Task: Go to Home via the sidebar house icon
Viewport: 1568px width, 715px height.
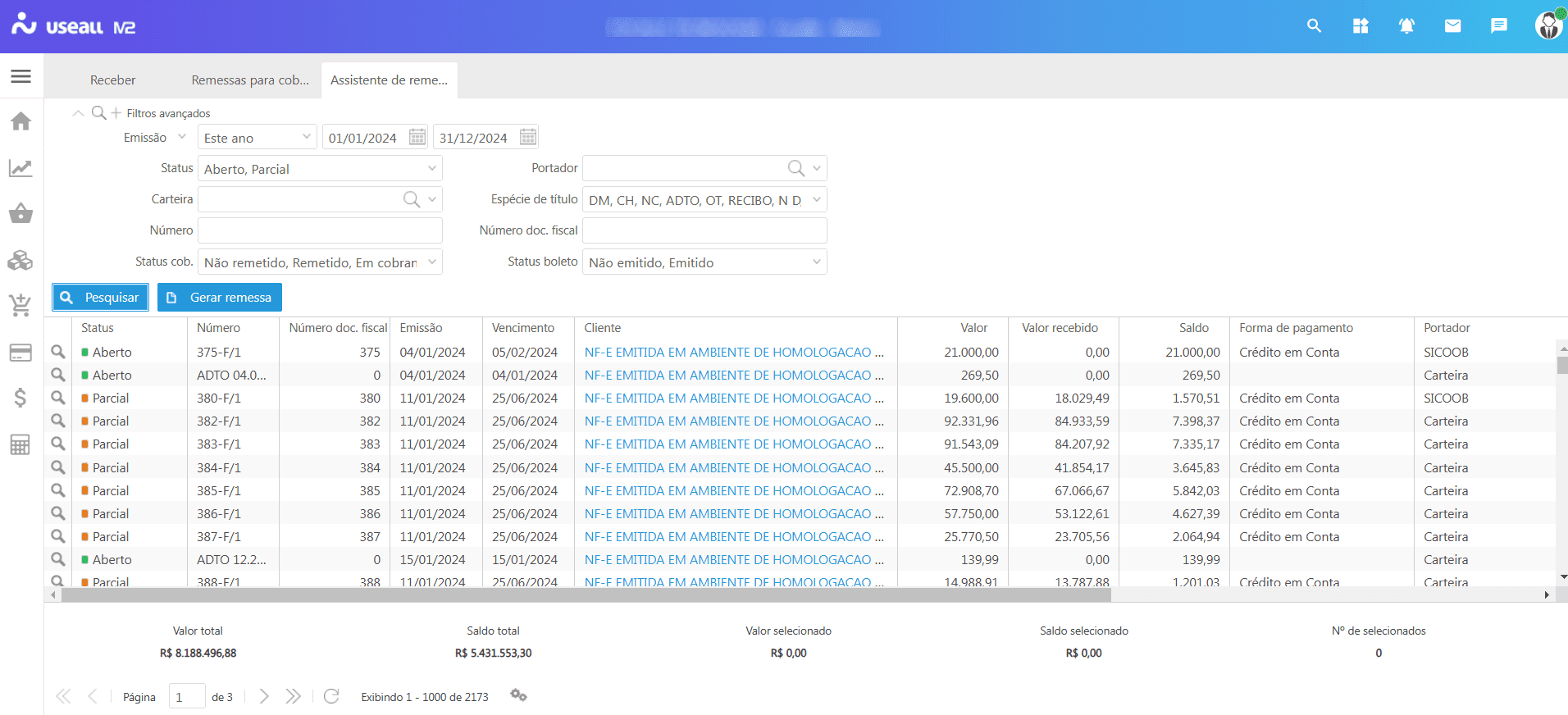Action: pos(21,121)
